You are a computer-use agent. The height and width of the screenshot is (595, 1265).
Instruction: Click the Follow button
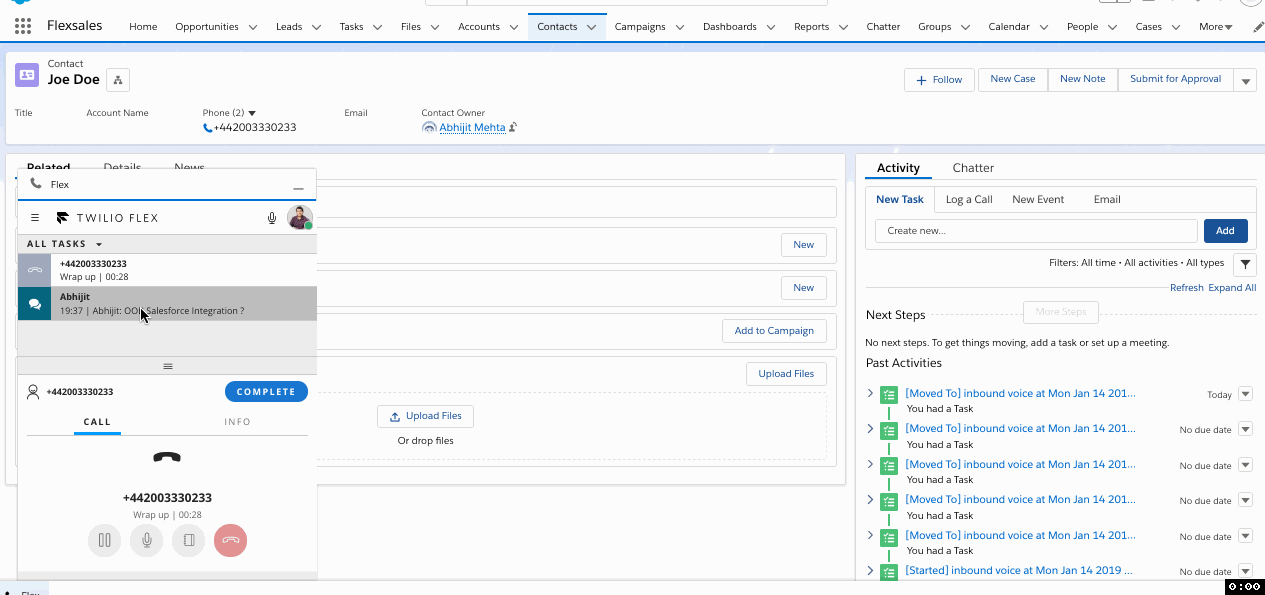tap(939, 80)
